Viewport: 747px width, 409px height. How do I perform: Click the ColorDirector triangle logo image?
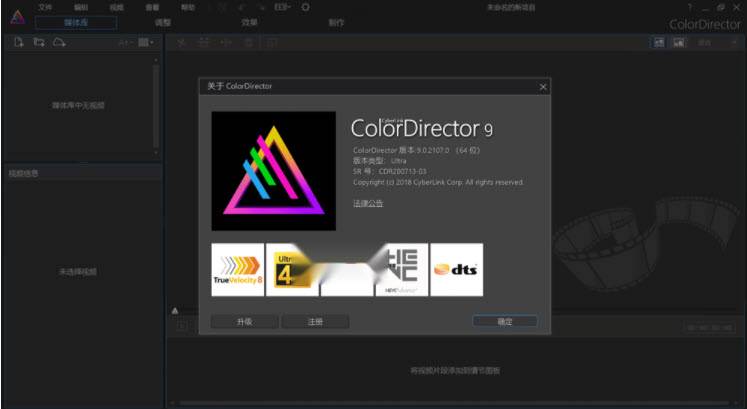(273, 171)
